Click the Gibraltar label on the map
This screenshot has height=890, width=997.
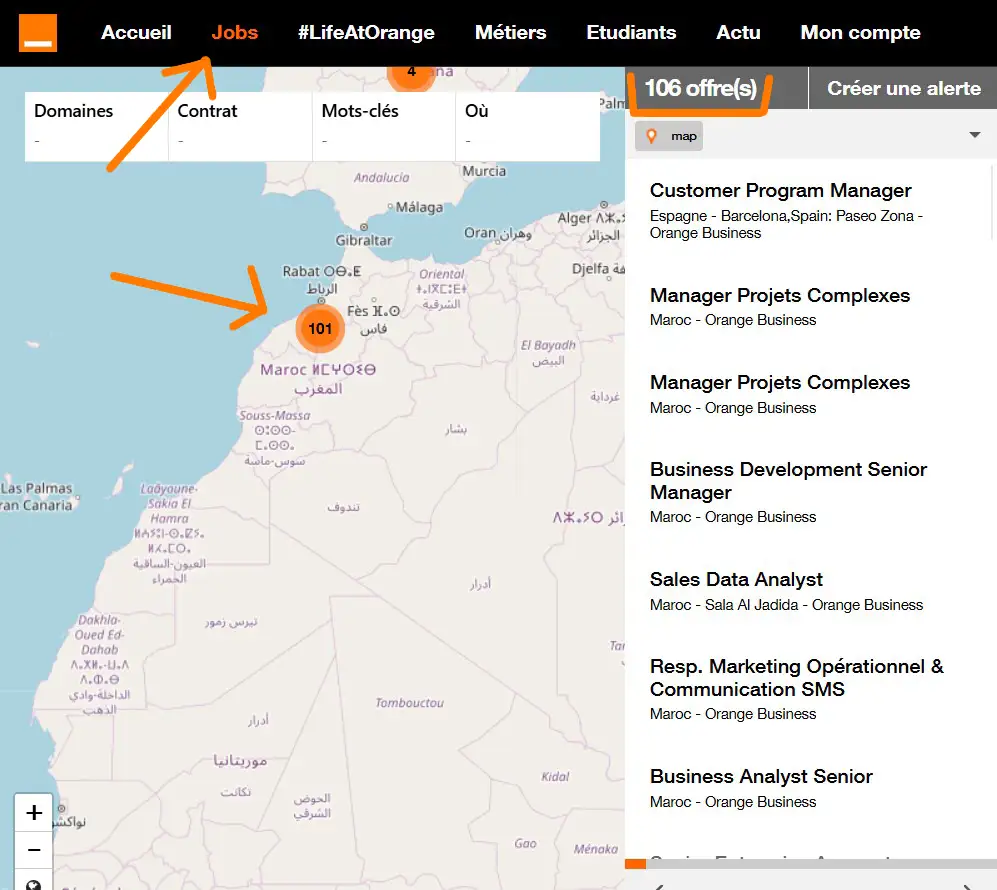(x=364, y=240)
